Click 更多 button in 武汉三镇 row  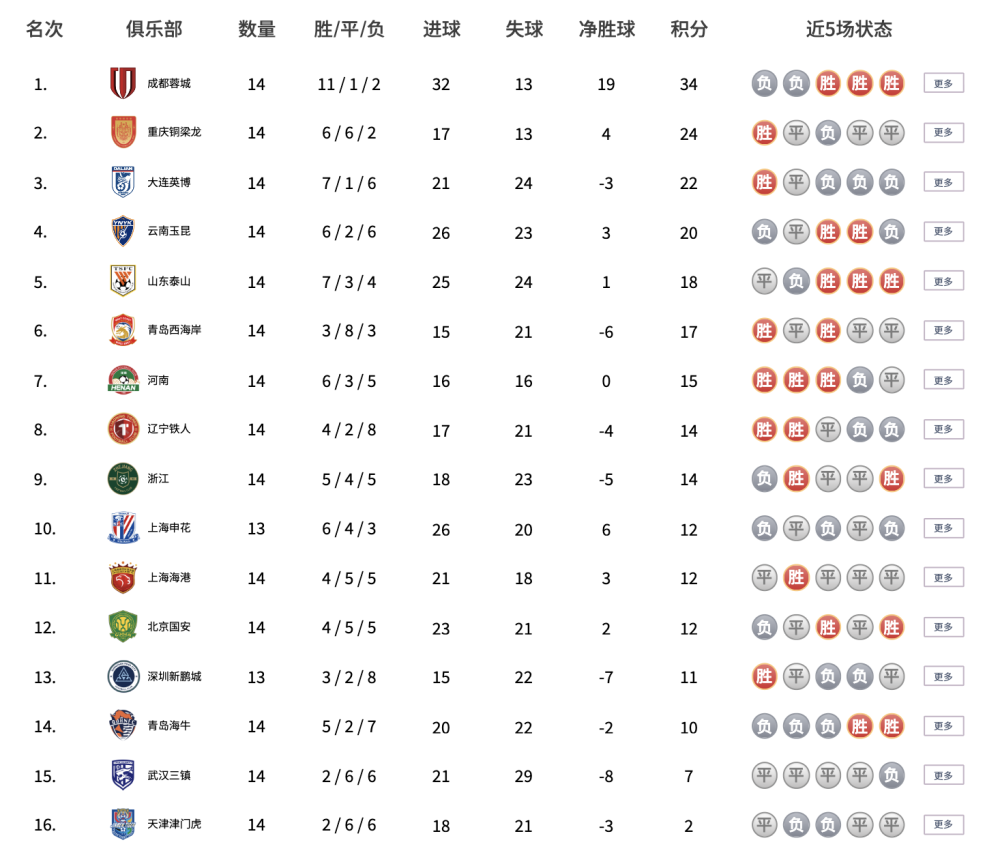tap(943, 775)
